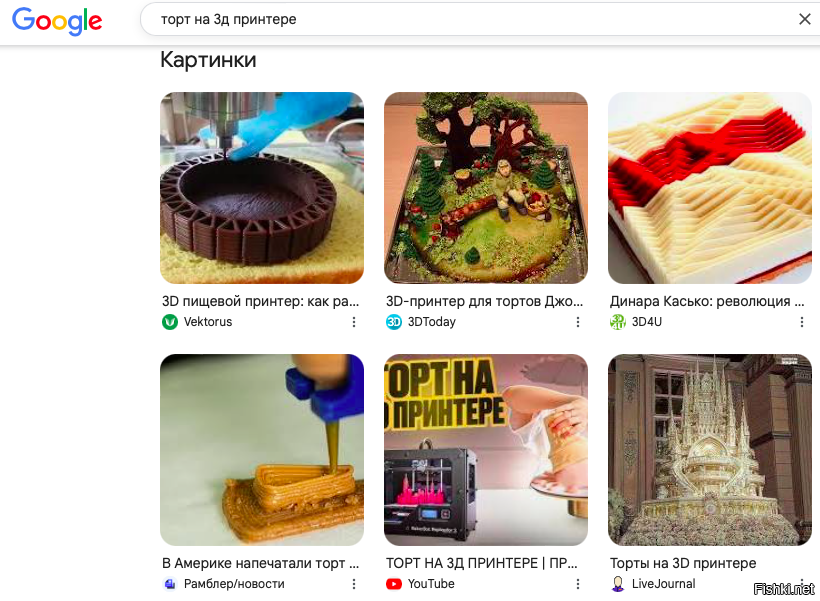Open the forest scene cake thumbnail
Viewport: 820px width, 601px height.
tap(486, 188)
